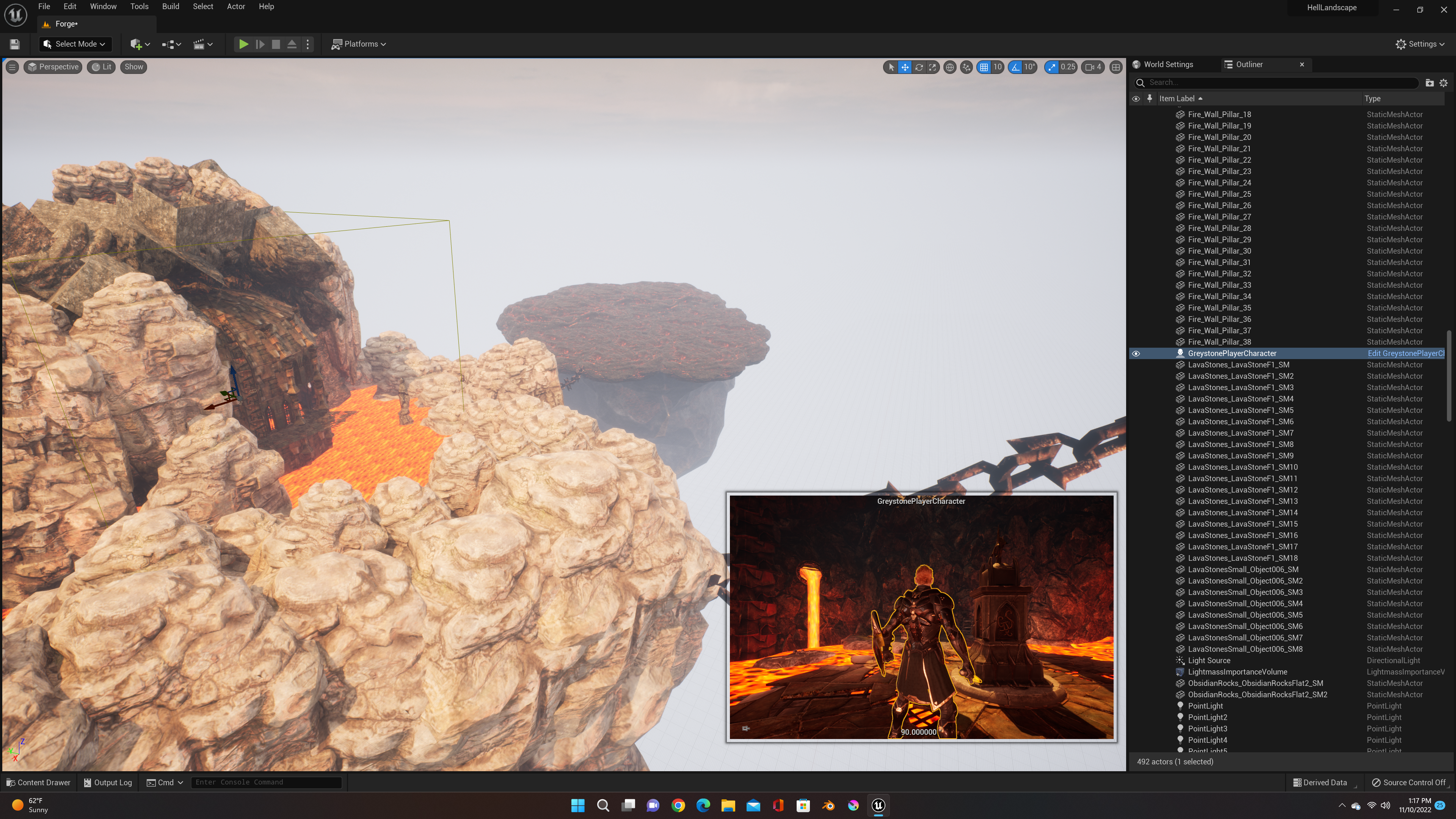Screen dimensions: 1456x819
Task: Open camera speed setting 4
Action: pos(1093,67)
